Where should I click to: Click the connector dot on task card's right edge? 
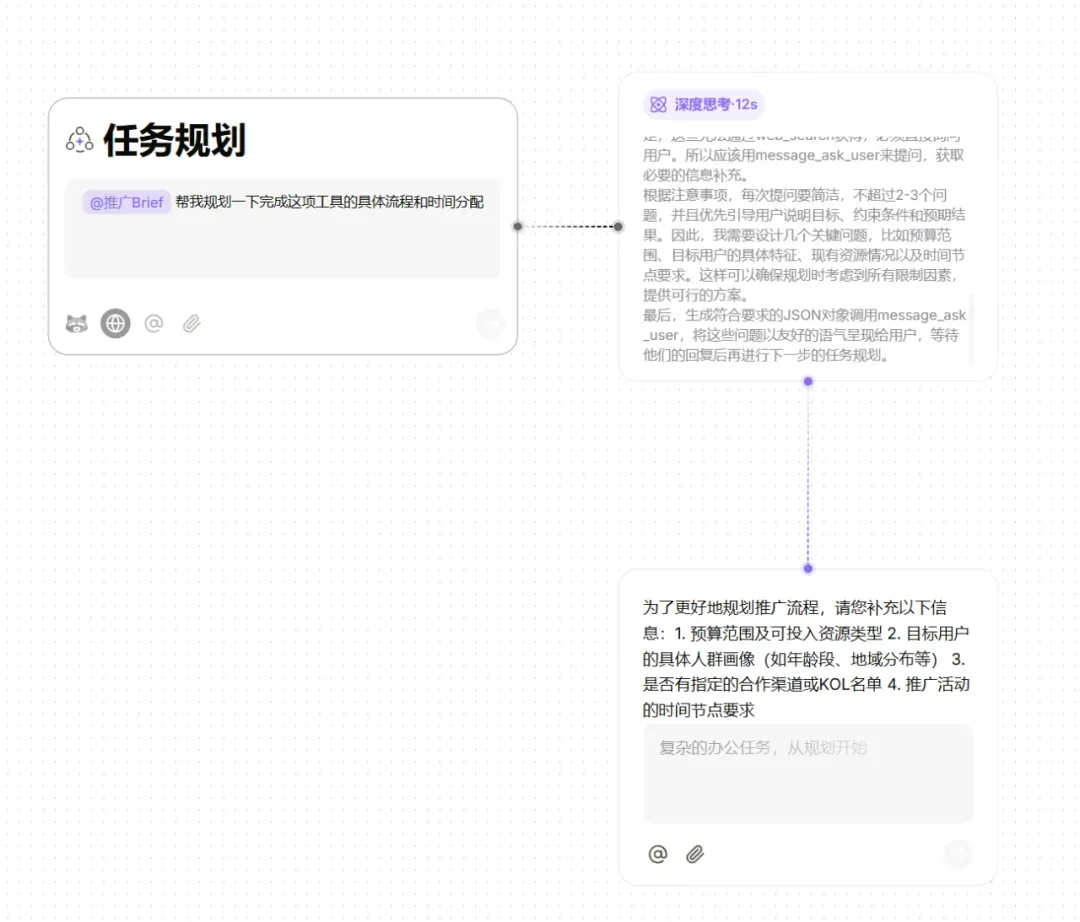[518, 226]
